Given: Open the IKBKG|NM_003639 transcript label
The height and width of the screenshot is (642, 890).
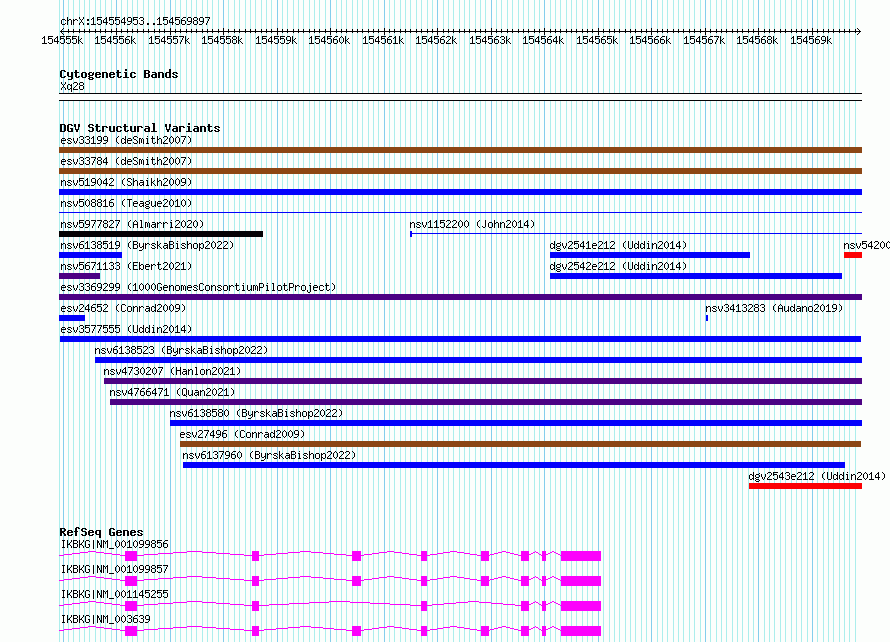Looking at the screenshot, I should (x=106, y=619).
